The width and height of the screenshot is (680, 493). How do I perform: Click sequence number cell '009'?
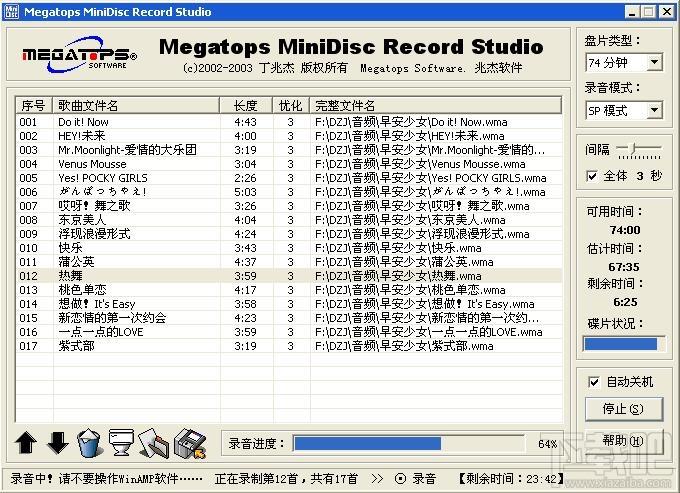[x=29, y=234]
